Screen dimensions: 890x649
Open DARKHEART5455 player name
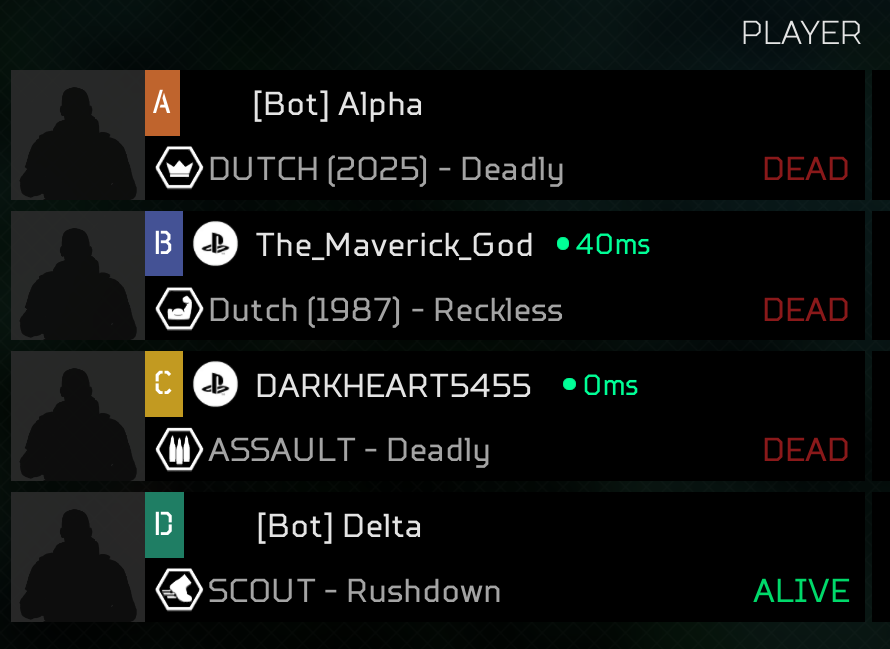(393, 386)
